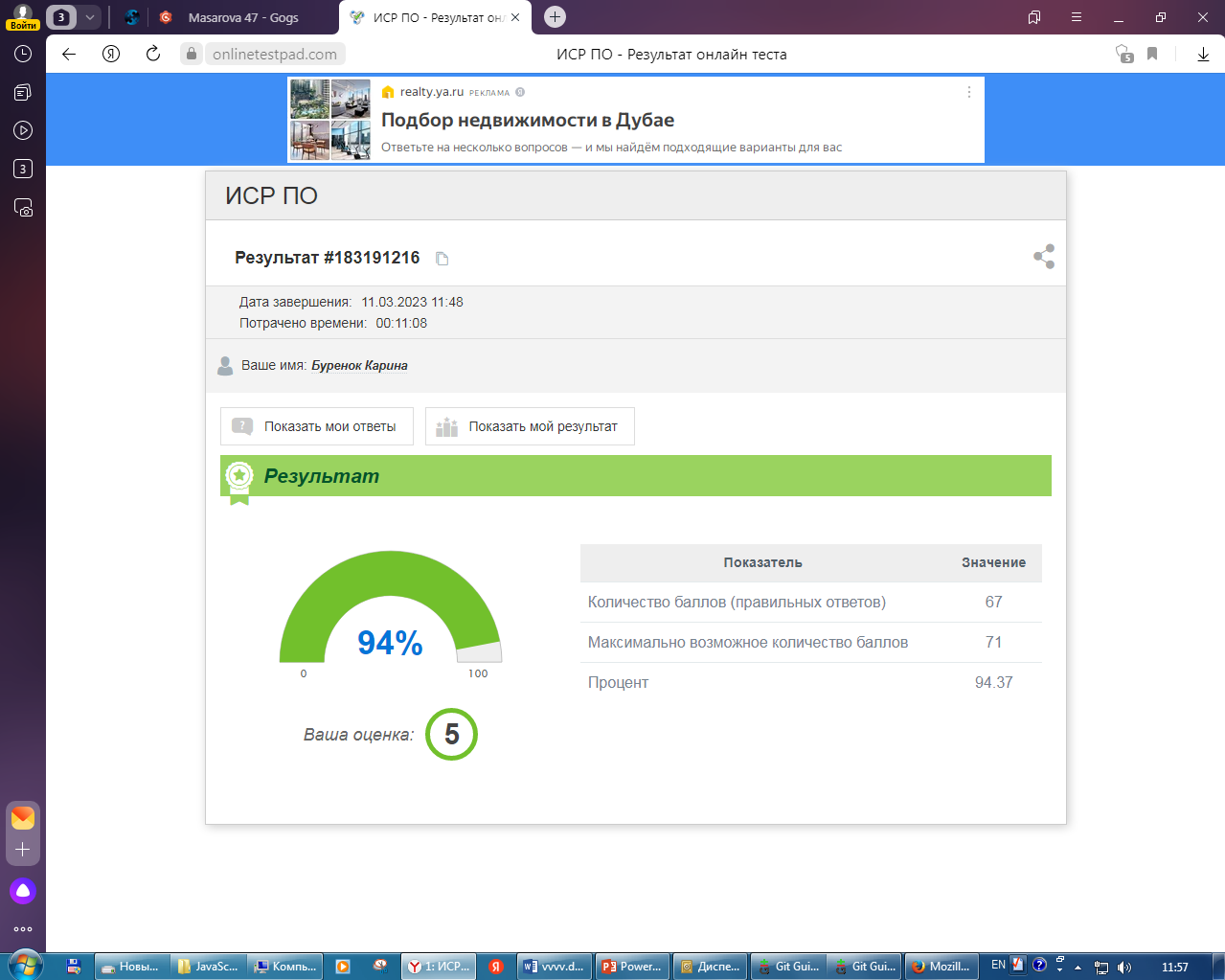Click the Показать мои ответы button
This screenshot has height=980, width=1225.
(x=317, y=426)
